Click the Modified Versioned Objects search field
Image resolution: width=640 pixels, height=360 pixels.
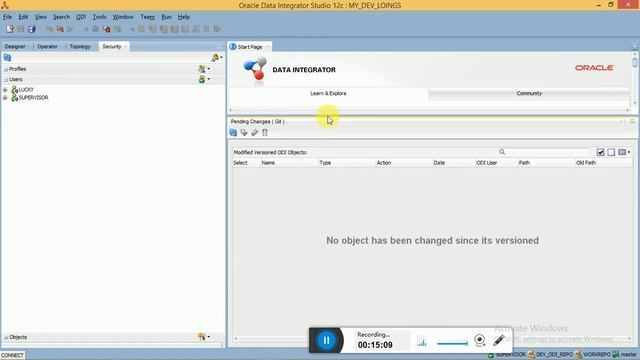pos(549,152)
